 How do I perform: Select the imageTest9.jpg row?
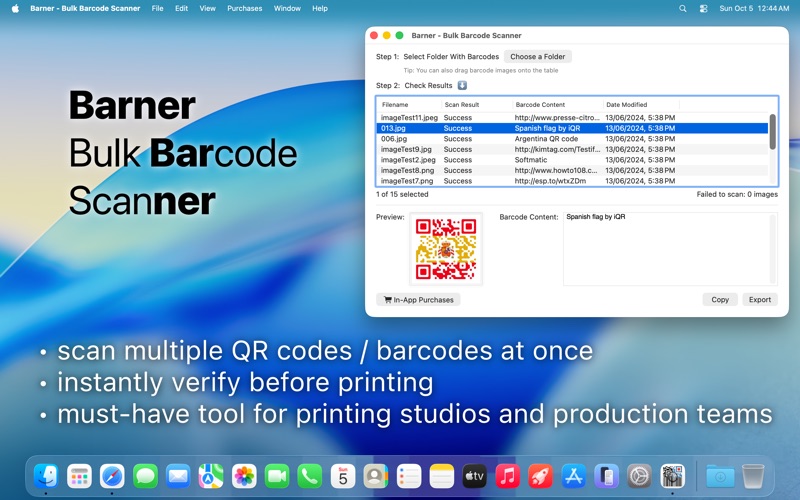click(x=572, y=149)
